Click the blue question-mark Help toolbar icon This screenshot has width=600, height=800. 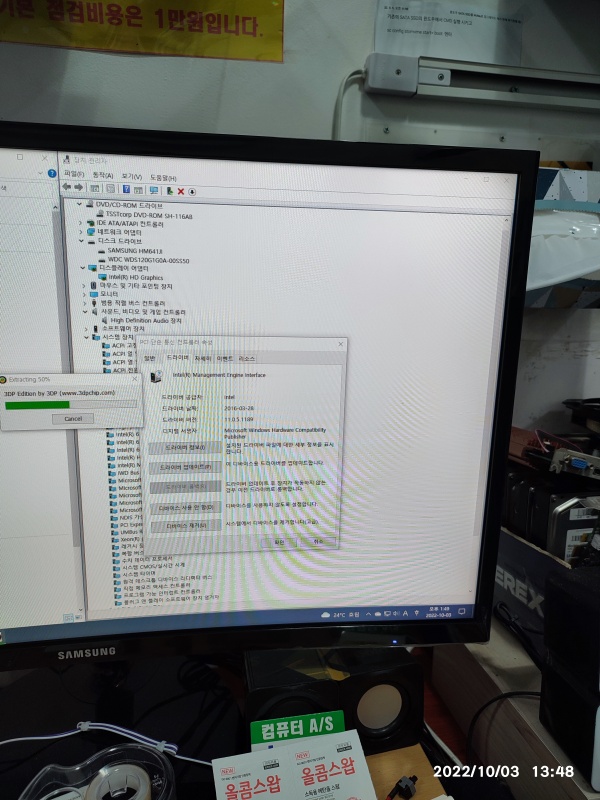pos(126,189)
